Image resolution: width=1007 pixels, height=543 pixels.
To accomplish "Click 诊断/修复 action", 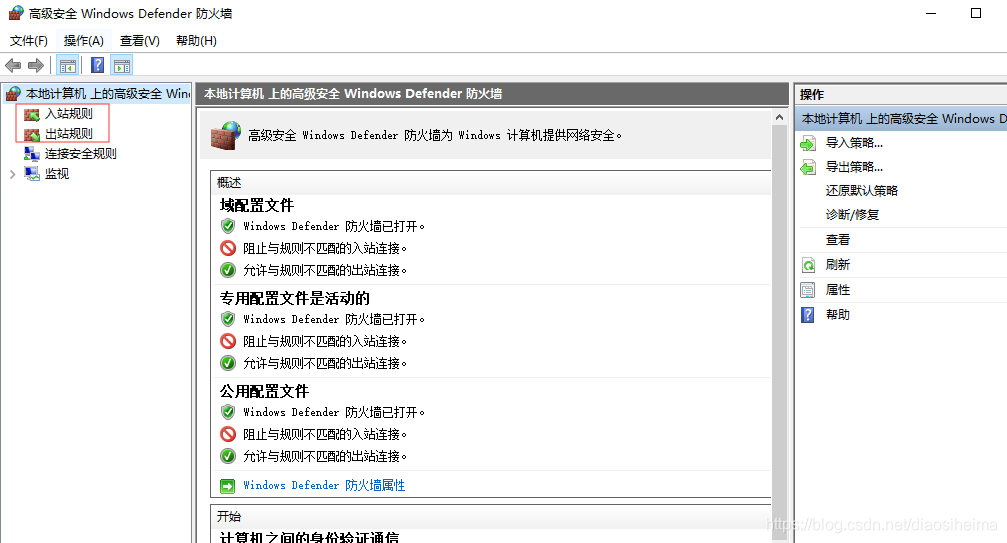I will point(852,214).
